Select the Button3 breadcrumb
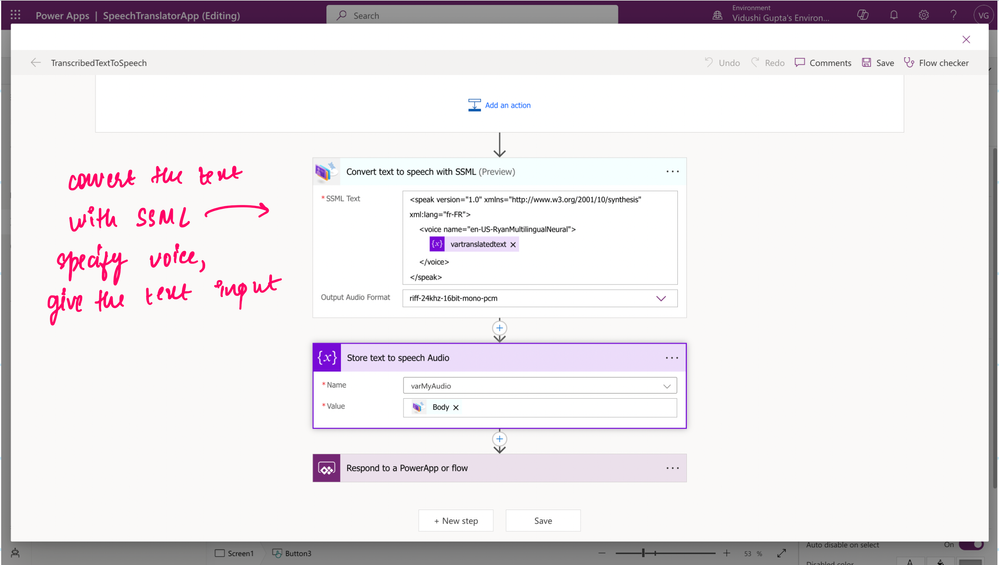The width and height of the screenshot is (999, 565). tap(292, 553)
